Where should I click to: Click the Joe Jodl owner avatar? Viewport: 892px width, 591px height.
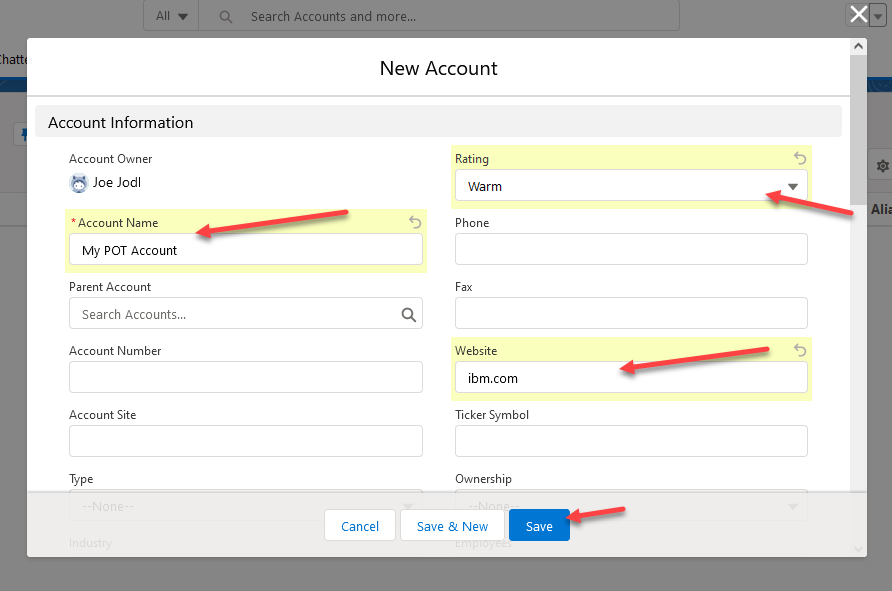click(x=78, y=183)
